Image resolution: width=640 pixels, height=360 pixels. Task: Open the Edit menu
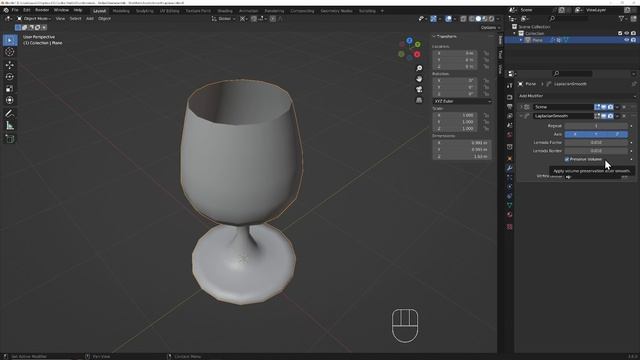pyautogui.click(x=27, y=10)
